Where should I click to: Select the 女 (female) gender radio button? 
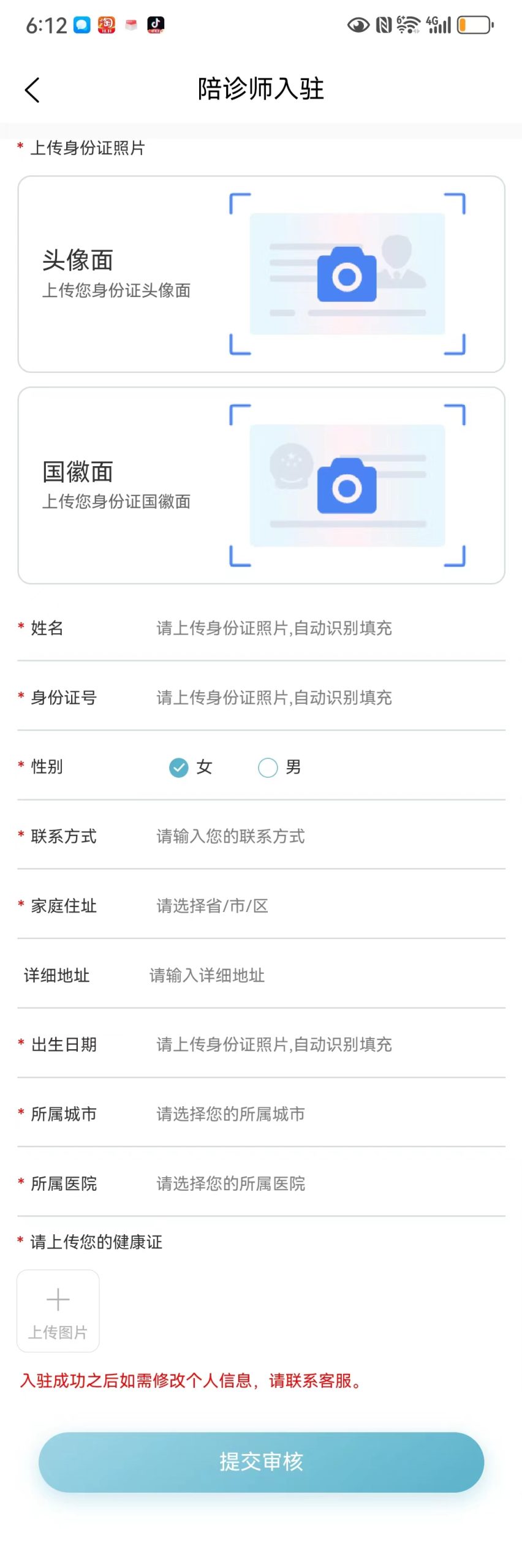coord(179,767)
